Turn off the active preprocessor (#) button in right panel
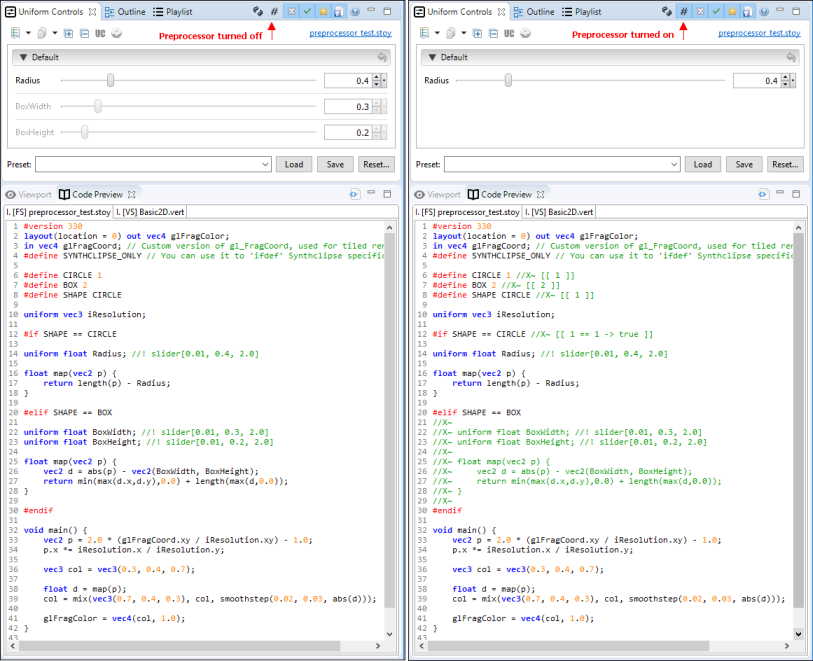The width and height of the screenshot is (813, 661). [x=683, y=12]
